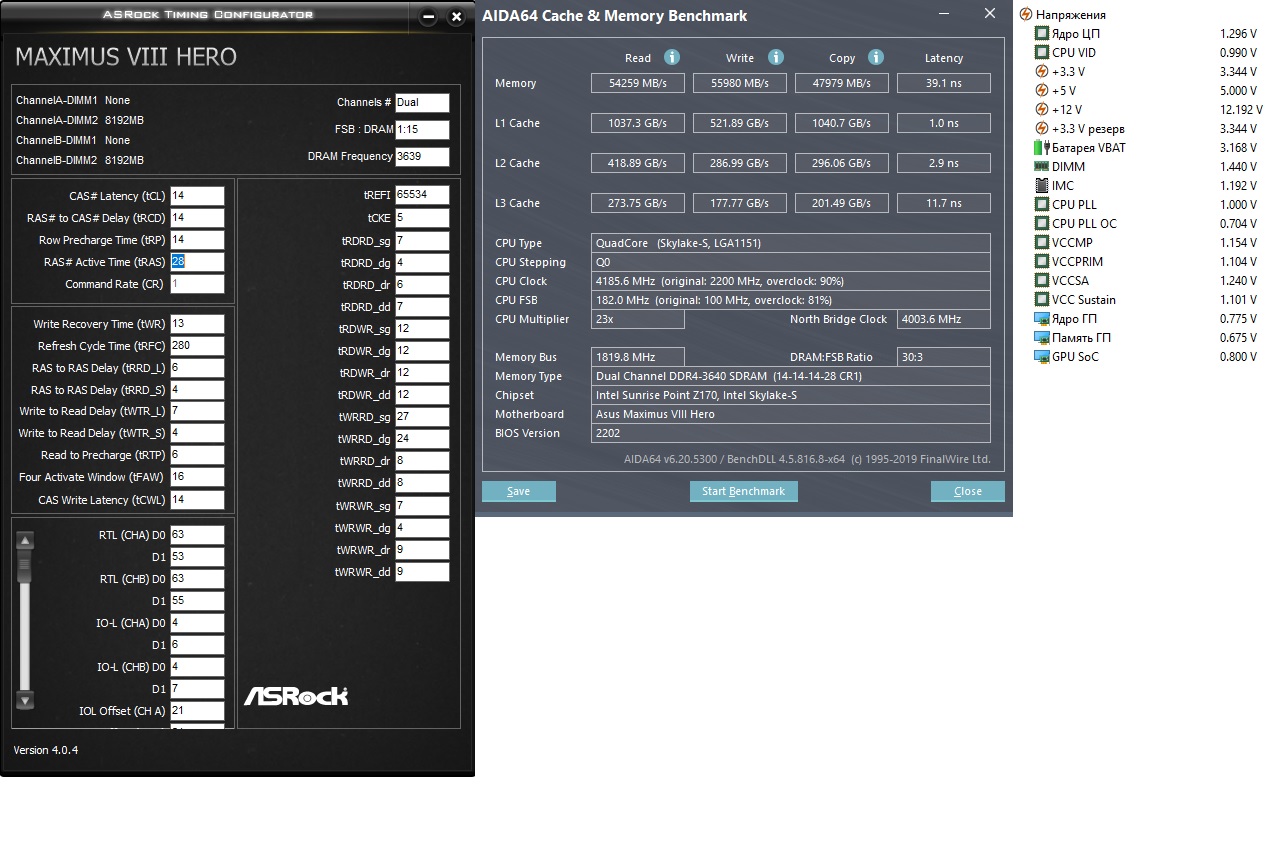Click the Memory Latency 39.1 ns value
This screenshot has width=1272, height=844.
944,83
